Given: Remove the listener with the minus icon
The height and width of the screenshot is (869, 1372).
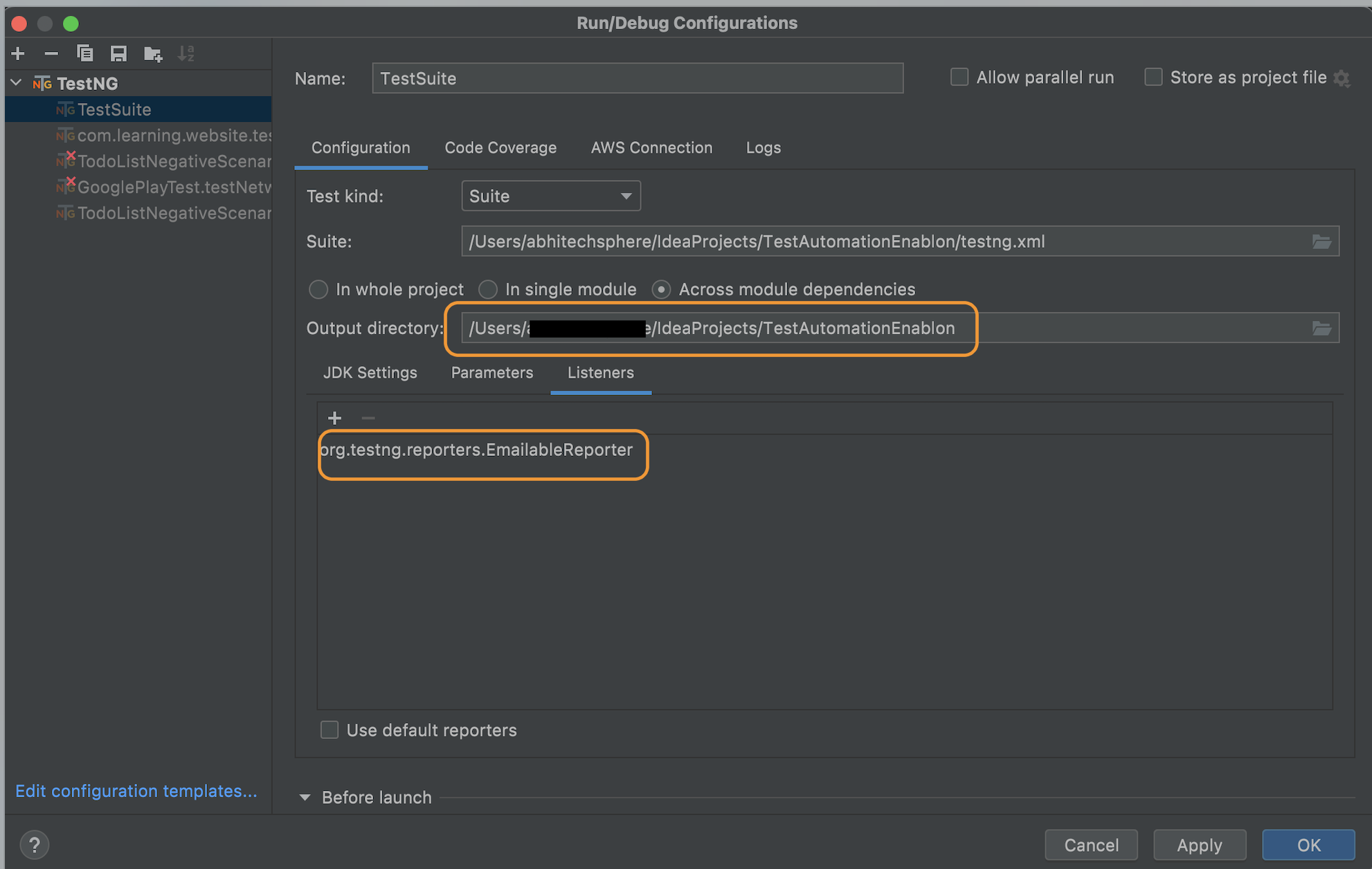Looking at the screenshot, I should (368, 418).
